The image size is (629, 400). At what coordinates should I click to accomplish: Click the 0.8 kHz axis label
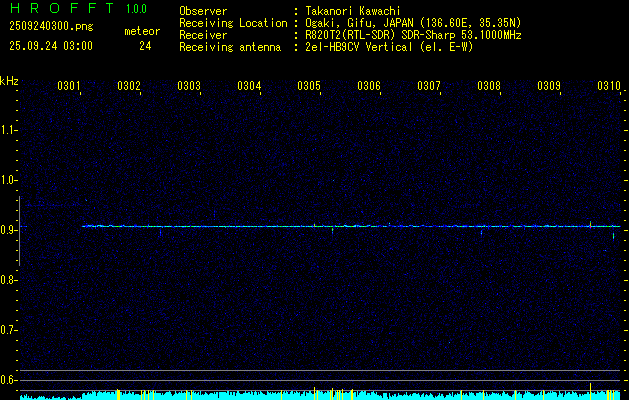tap(8, 280)
